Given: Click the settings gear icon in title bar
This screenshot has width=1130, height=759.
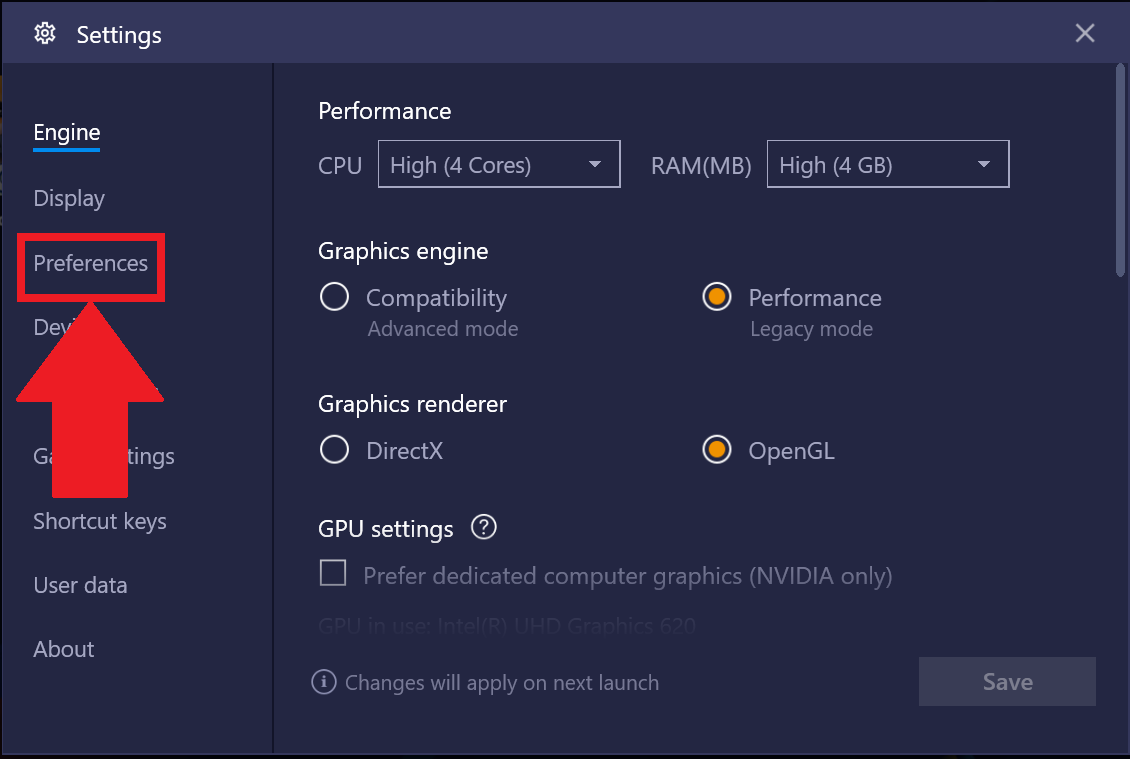Looking at the screenshot, I should [44, 34].
